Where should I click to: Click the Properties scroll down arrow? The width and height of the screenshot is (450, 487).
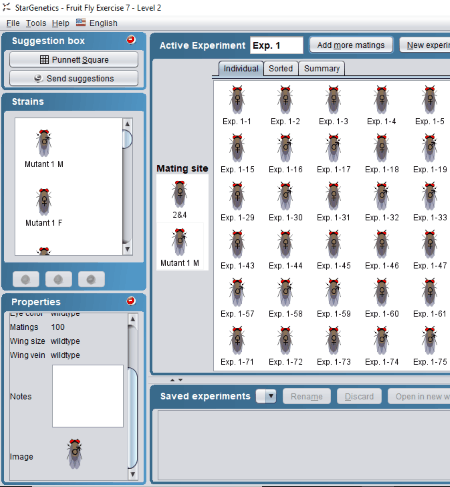pyautogui.click(x=133, y=474)
